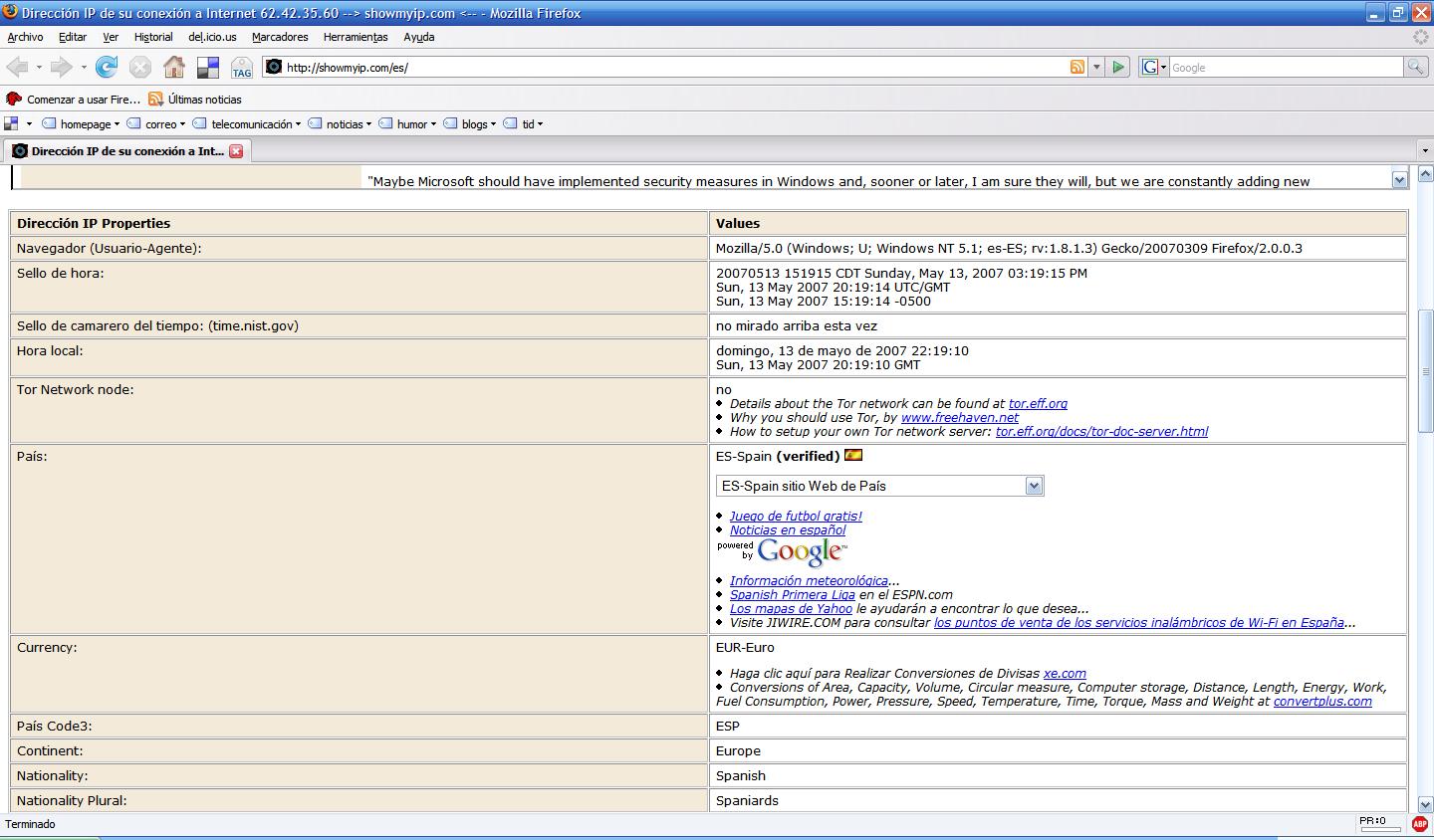Click the Stop loading icon
Image resolution: width=1434 pixels, height=840 pixels.
pos(140,67)
